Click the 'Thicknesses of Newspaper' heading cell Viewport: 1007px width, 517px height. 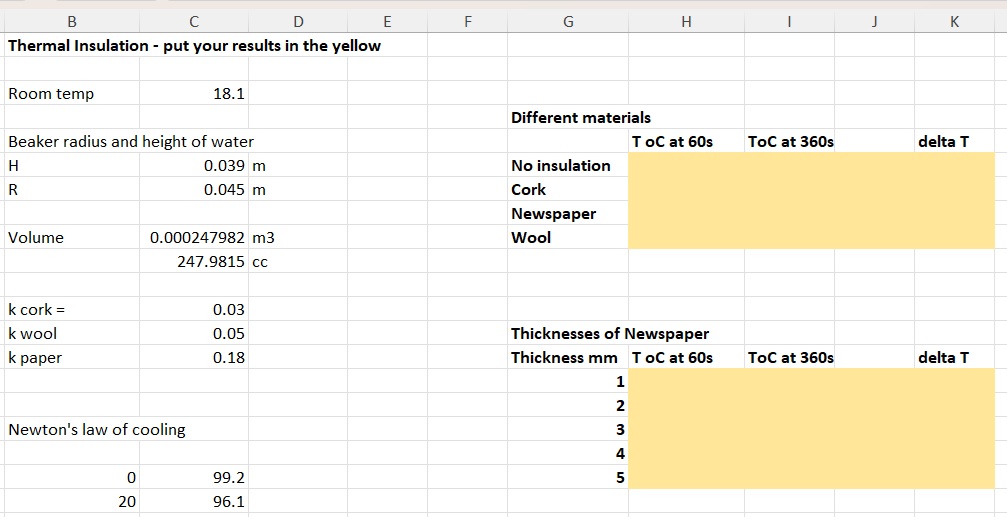pos(568,334)
